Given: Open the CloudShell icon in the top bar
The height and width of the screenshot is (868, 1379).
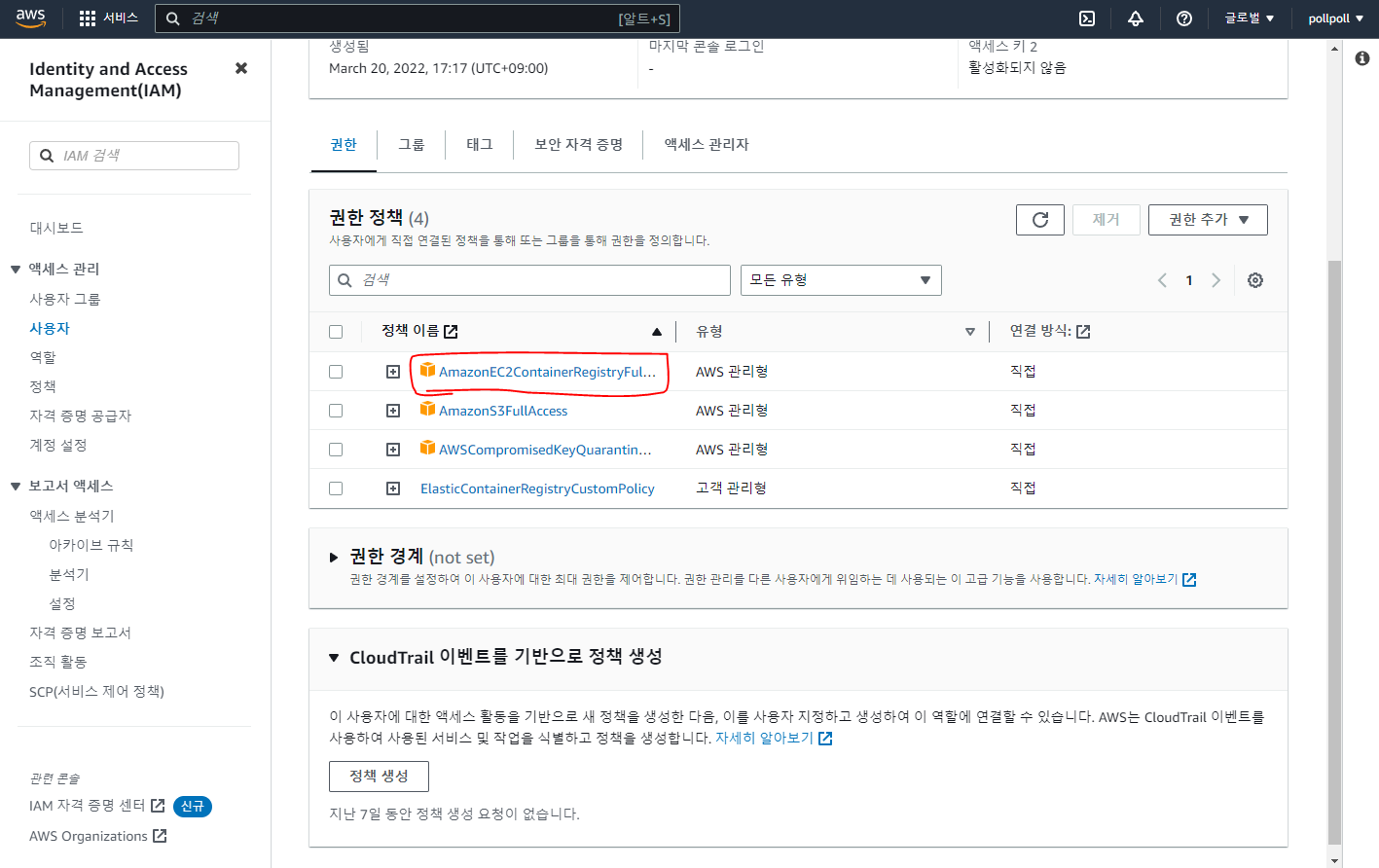Looking at the screenshot, I should tap(1087, 18).
